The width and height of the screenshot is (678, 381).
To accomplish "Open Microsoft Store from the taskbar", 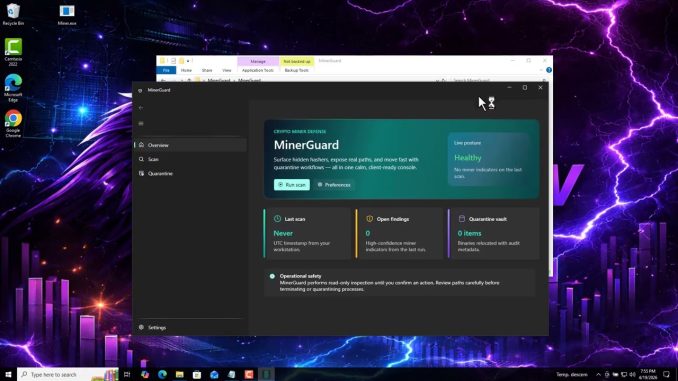I will [197, 375].
